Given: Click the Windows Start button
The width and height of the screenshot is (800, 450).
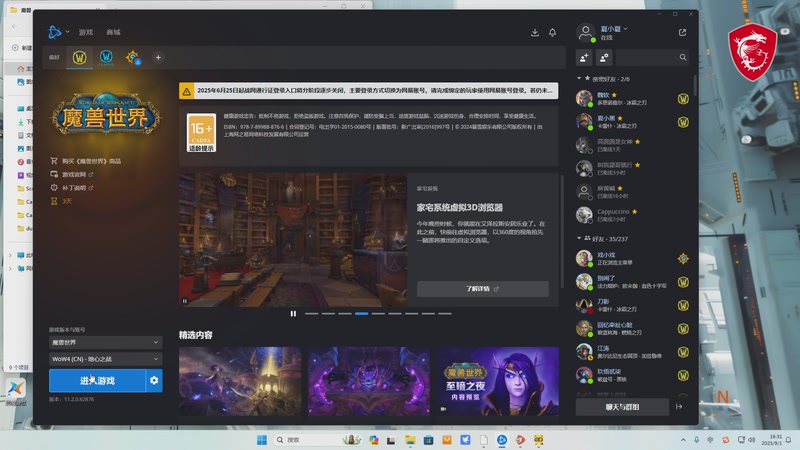Looking at the screenshot, I should (262, 440).
